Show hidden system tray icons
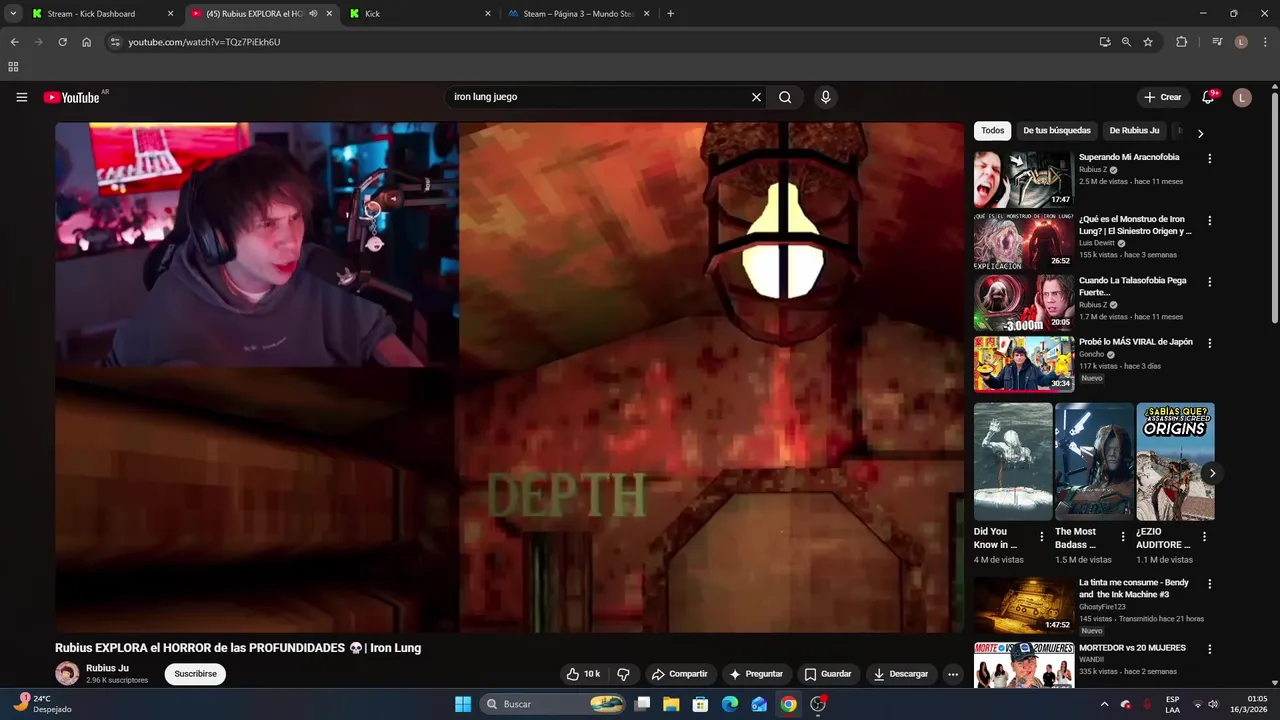 pyautogui.click(x=1105, y=704)
